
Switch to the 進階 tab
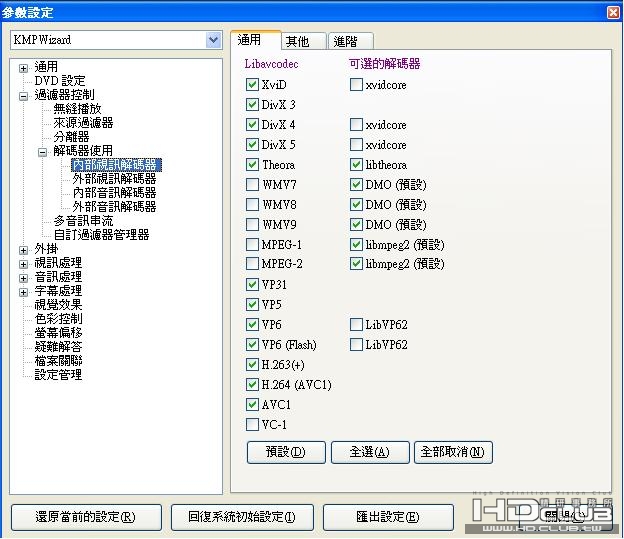(351, 41)
